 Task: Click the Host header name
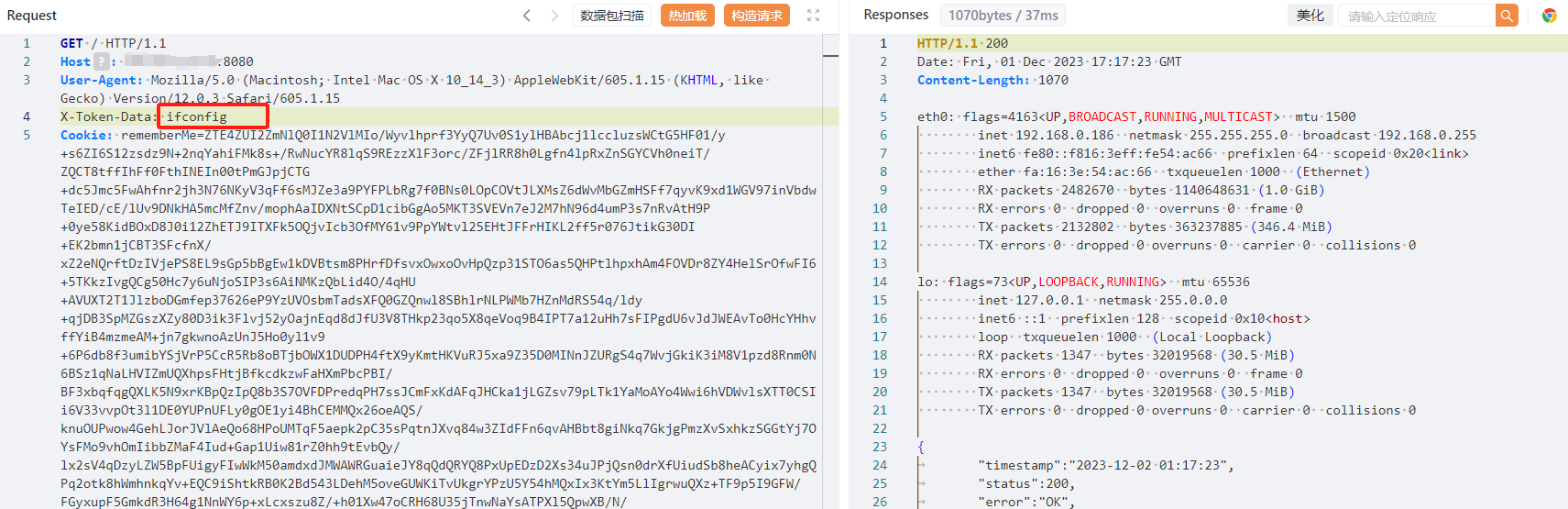pyautogui.click(x=75, y=61)
